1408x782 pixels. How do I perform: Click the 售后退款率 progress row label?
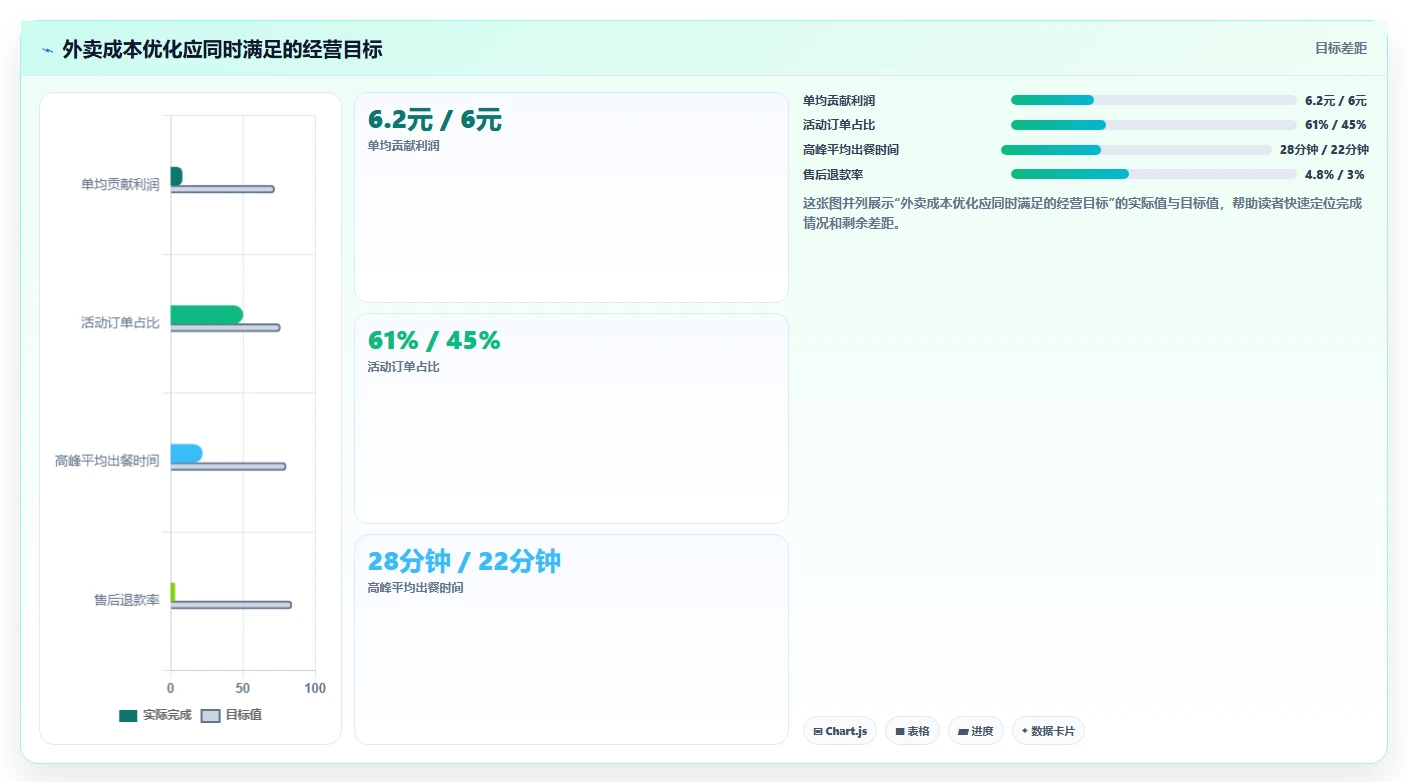833,174
